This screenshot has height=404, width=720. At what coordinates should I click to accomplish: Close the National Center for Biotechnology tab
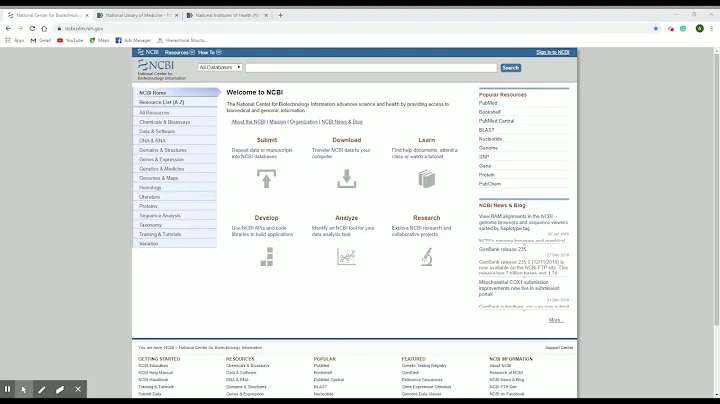tap(87, 15)
